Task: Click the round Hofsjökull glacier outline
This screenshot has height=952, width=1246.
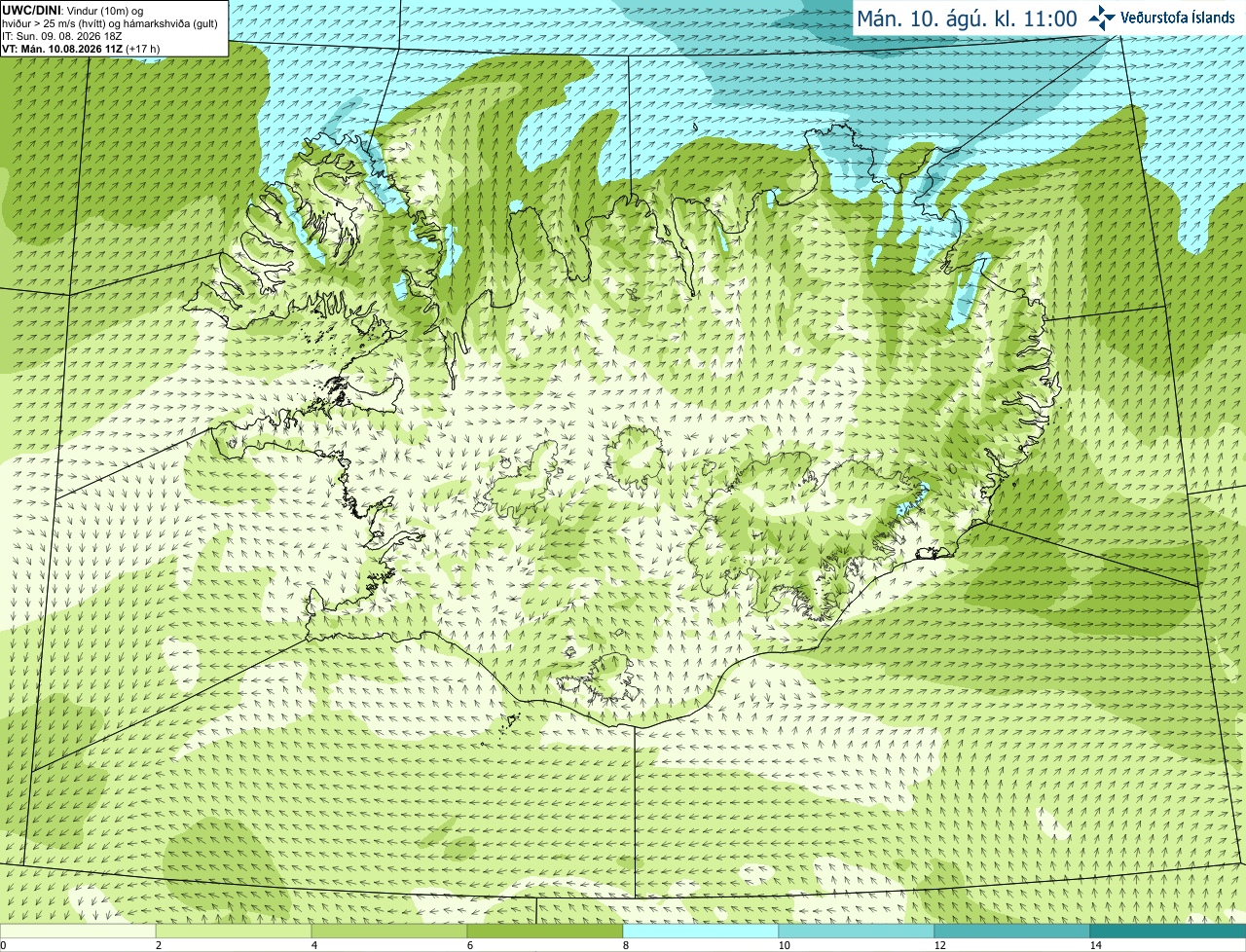Action: (637, 458)
